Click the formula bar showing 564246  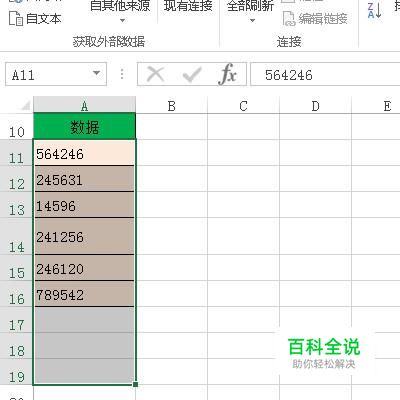tap(325, 74)
